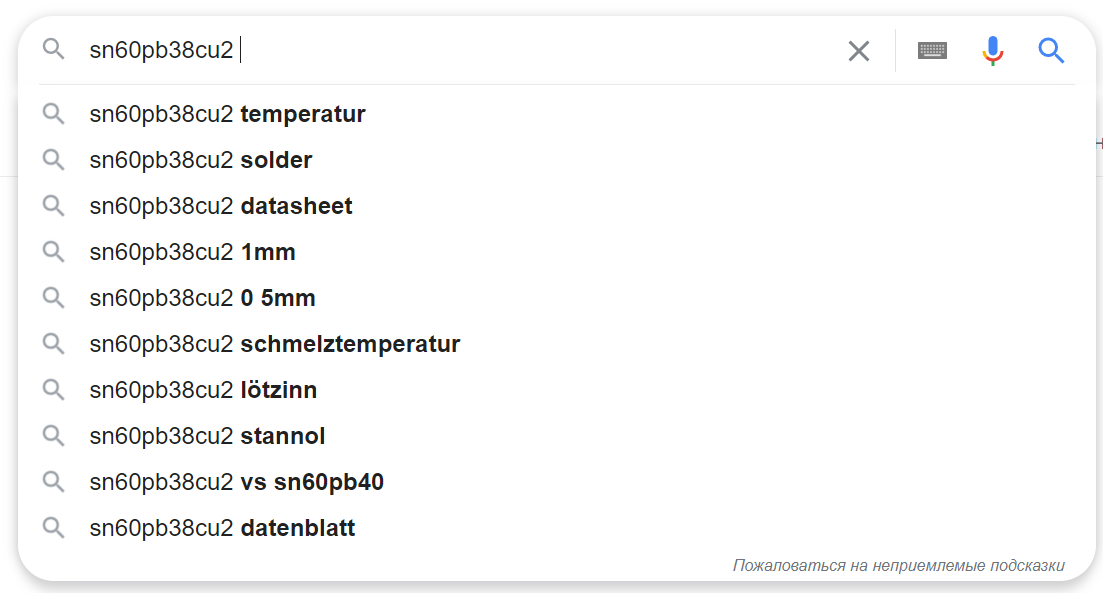
Task: Click the magnifier icon beside the stannol suggestion
Action: coord(53,436)
